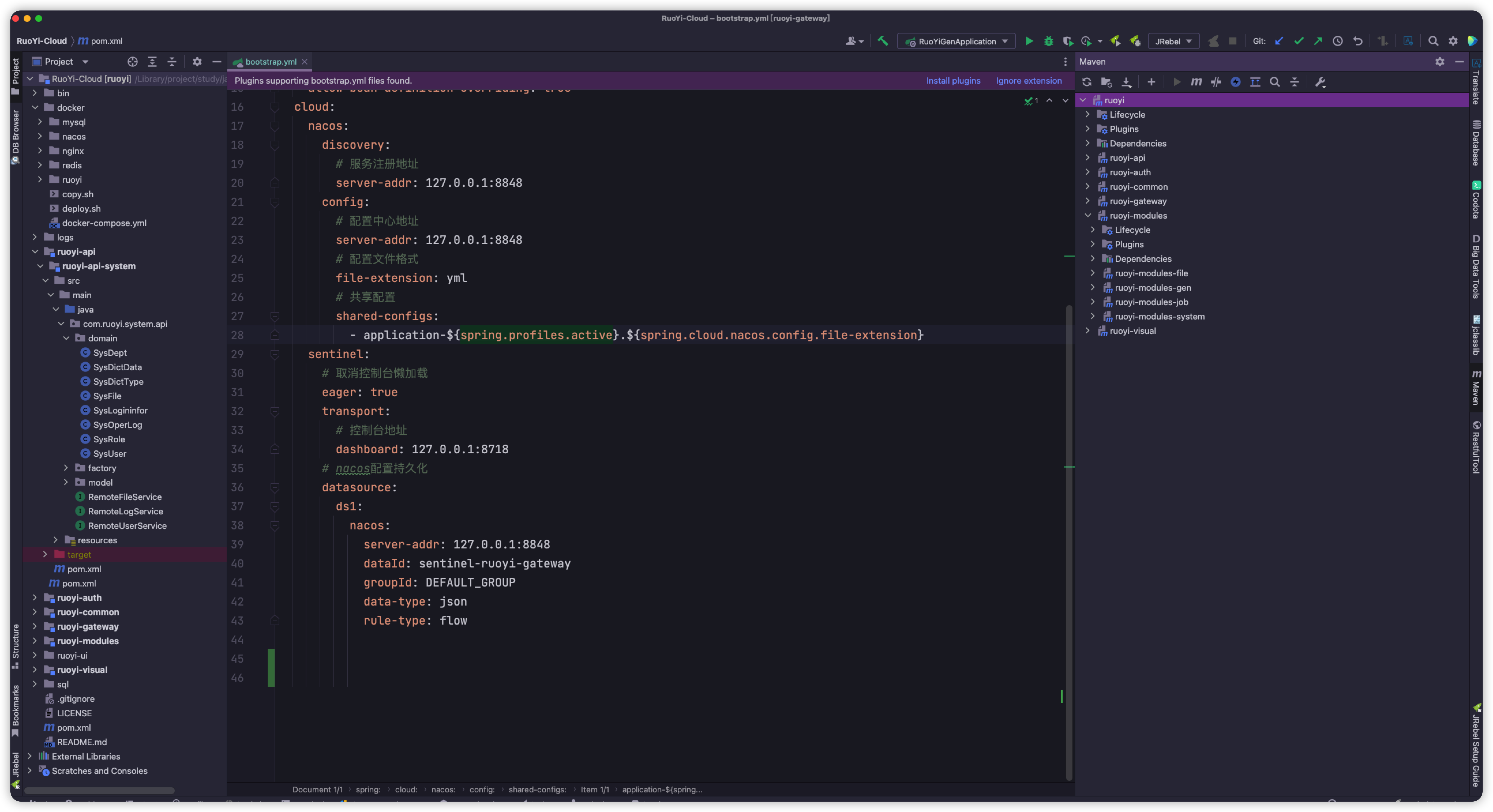Open the Translate side tab
Viewport: 1493px width, 812px height.
(x=1476, y=82)
